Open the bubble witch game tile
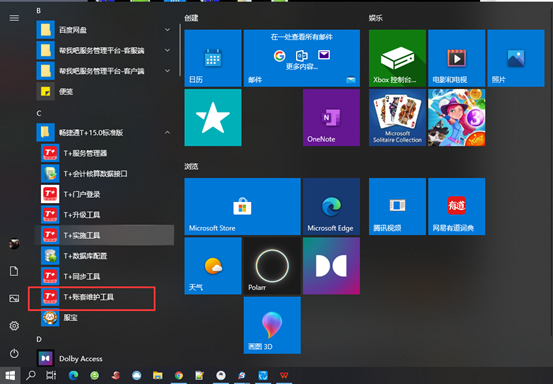Viewport: 553px width, 384px height. click(x=457, y=117)
